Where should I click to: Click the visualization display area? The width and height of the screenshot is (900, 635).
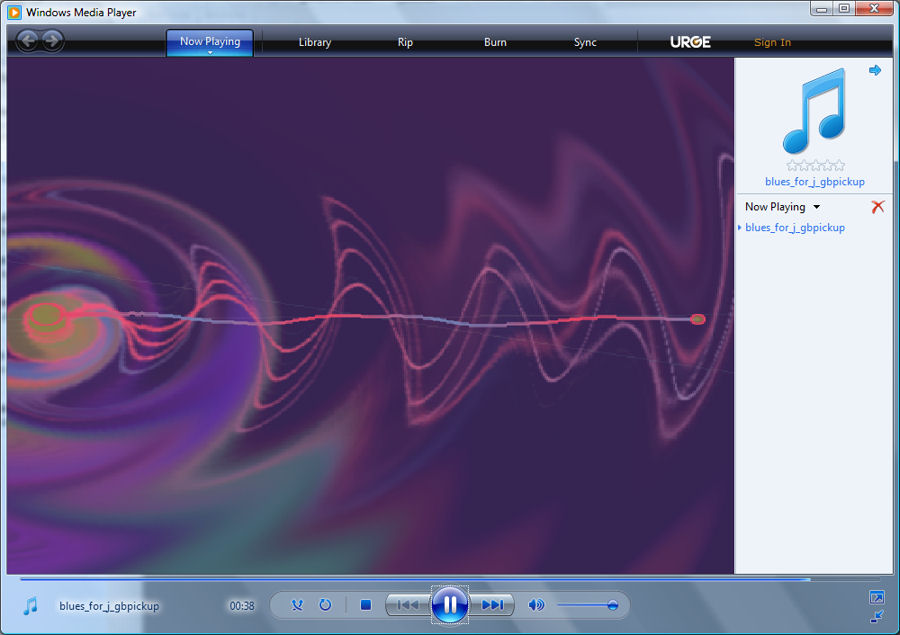[370, 315]
